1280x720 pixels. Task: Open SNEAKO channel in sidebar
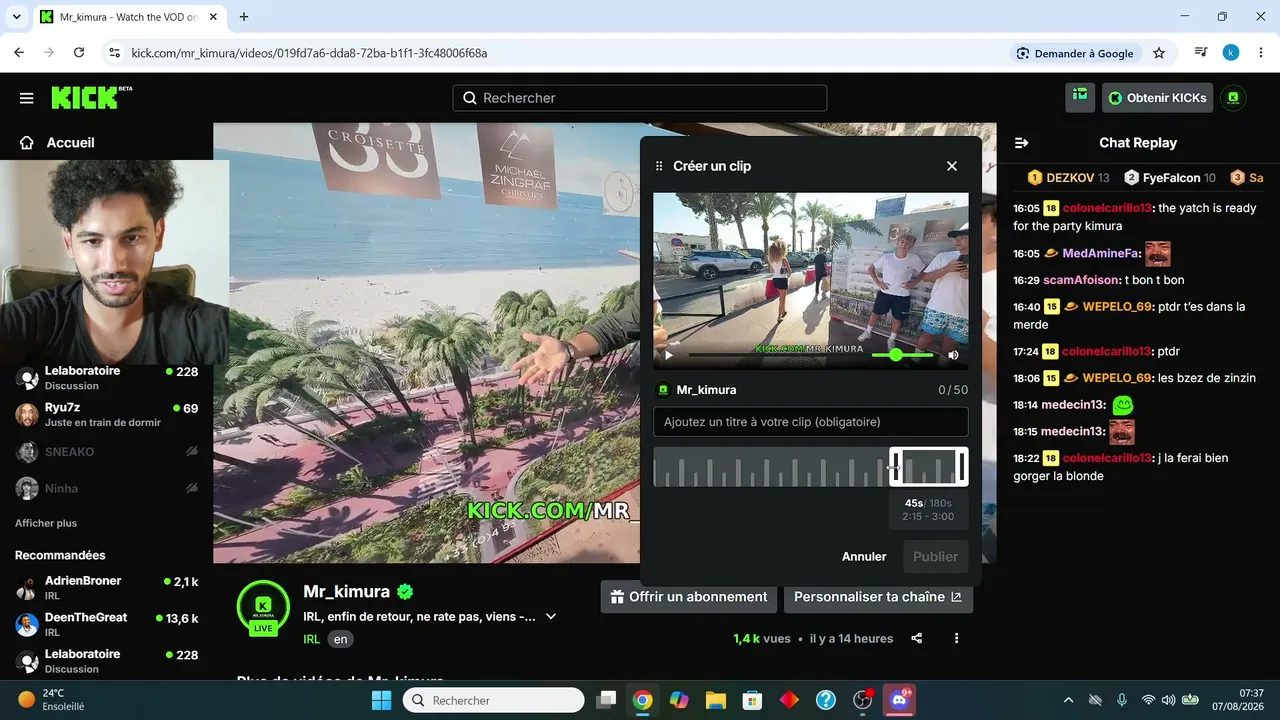[106, 452]
